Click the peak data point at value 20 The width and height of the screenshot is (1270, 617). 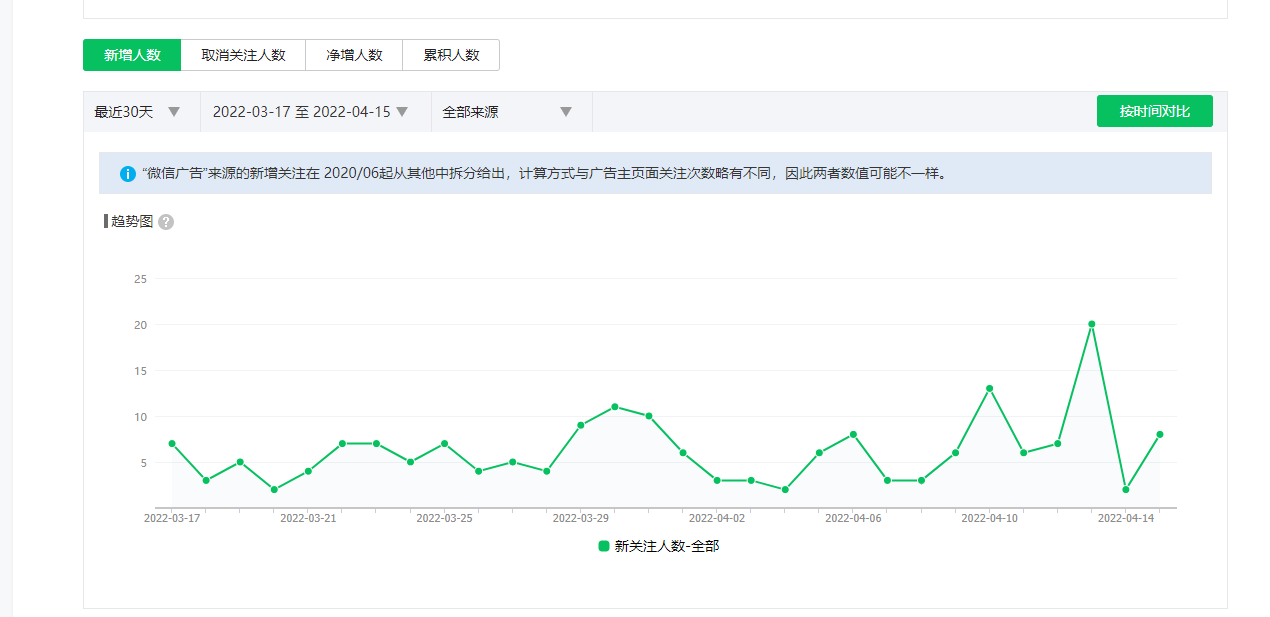(x=1092, y=324)
